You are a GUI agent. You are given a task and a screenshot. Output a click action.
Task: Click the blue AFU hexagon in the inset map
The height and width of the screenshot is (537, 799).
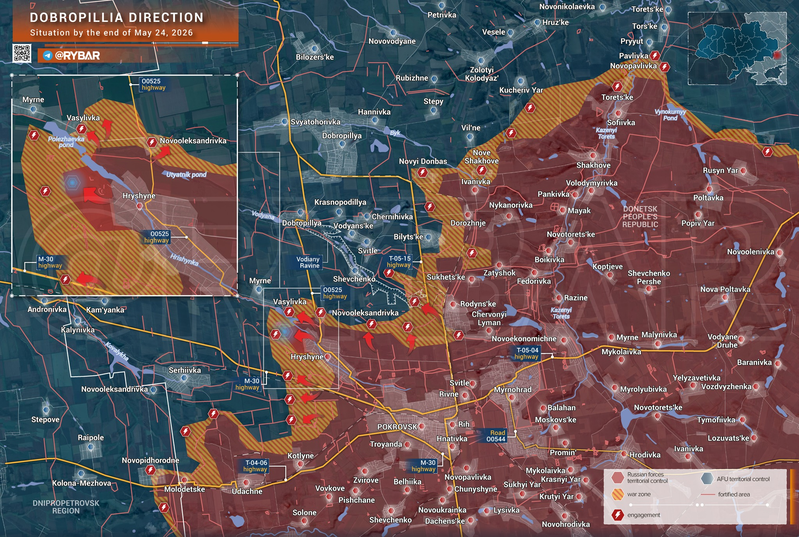(72, 182)
